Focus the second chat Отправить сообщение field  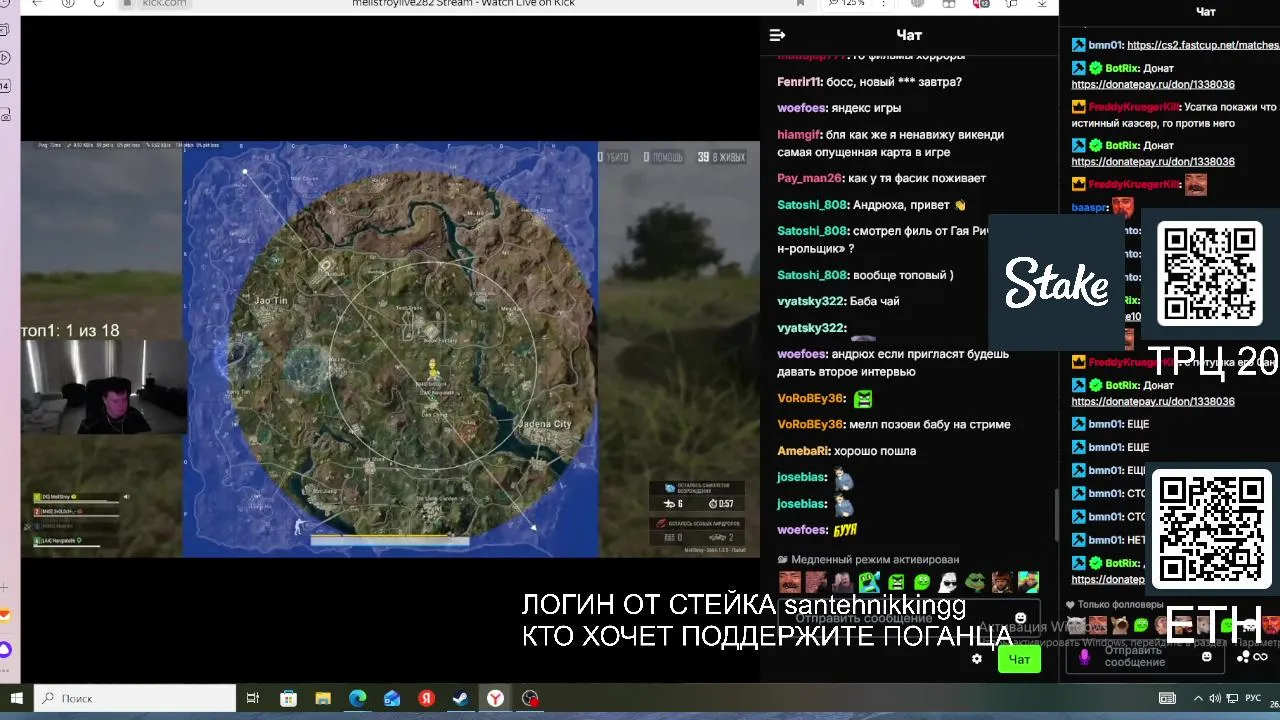click(x=1146, y=656)
